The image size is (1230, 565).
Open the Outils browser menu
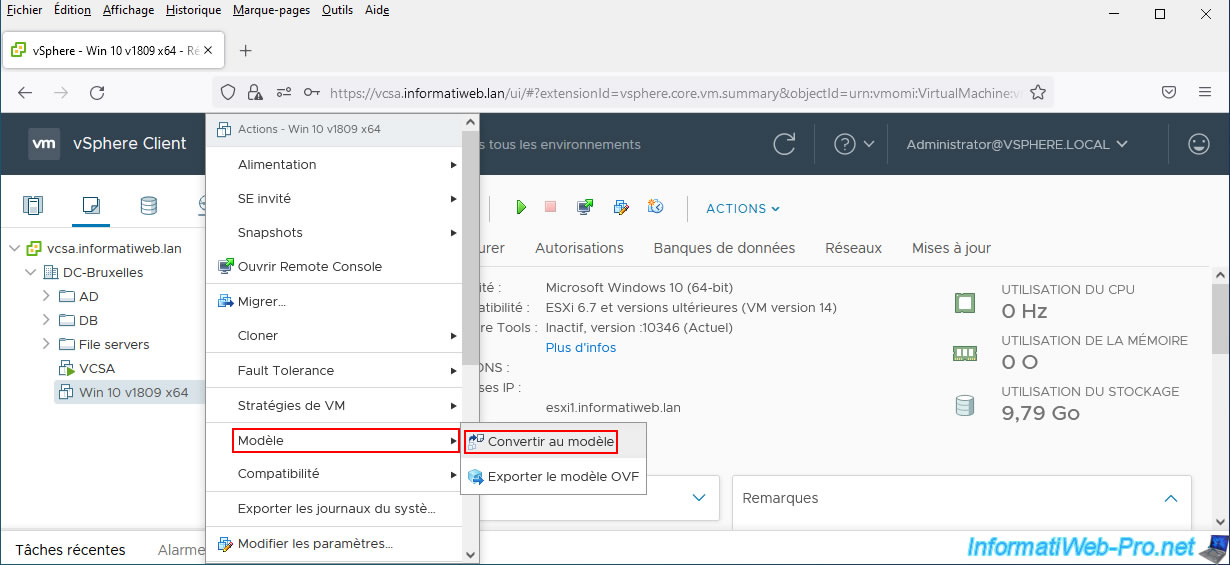[337, 10]
